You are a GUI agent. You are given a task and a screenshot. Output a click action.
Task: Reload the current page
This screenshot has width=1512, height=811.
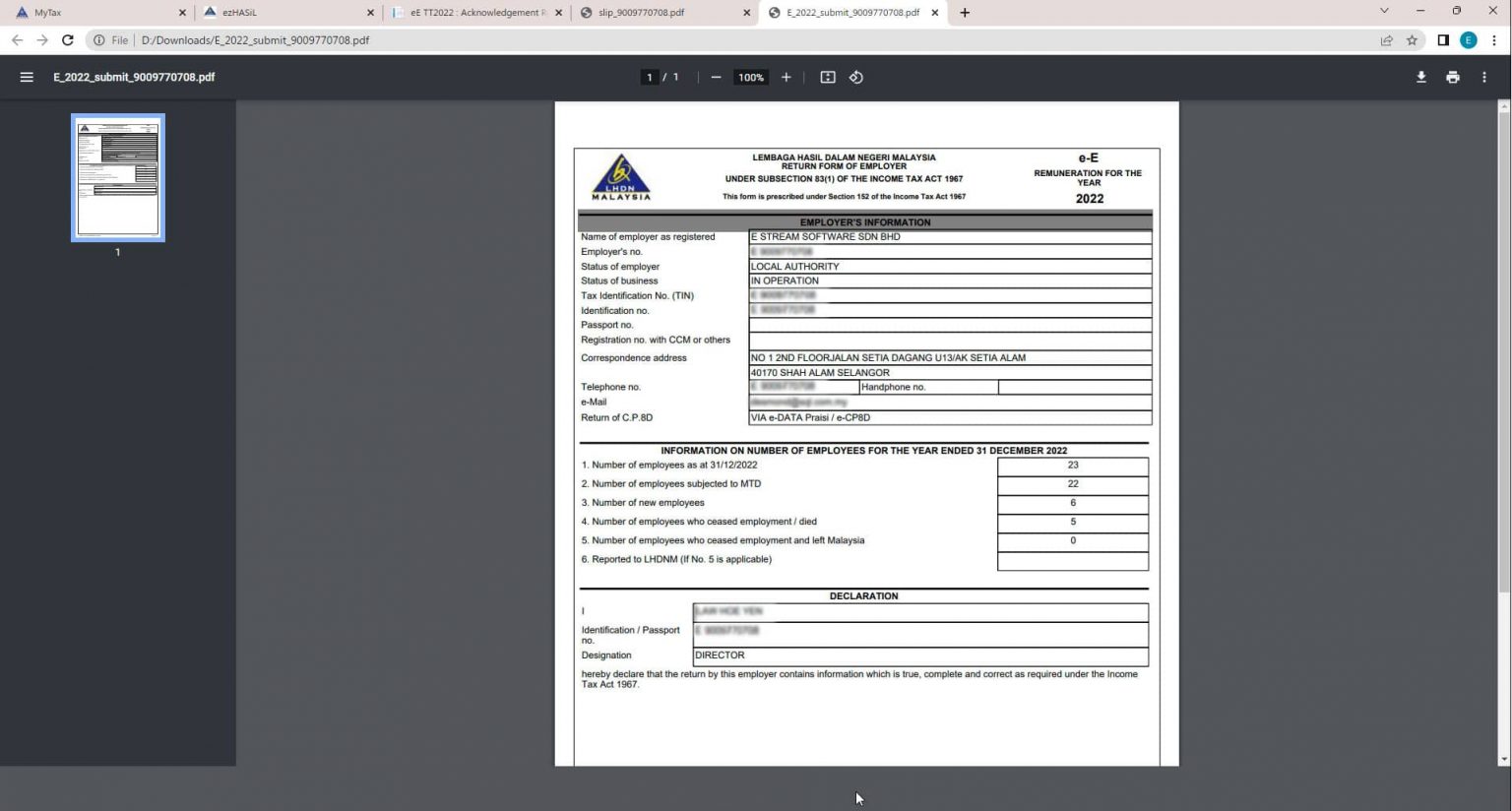coord(67,40)
